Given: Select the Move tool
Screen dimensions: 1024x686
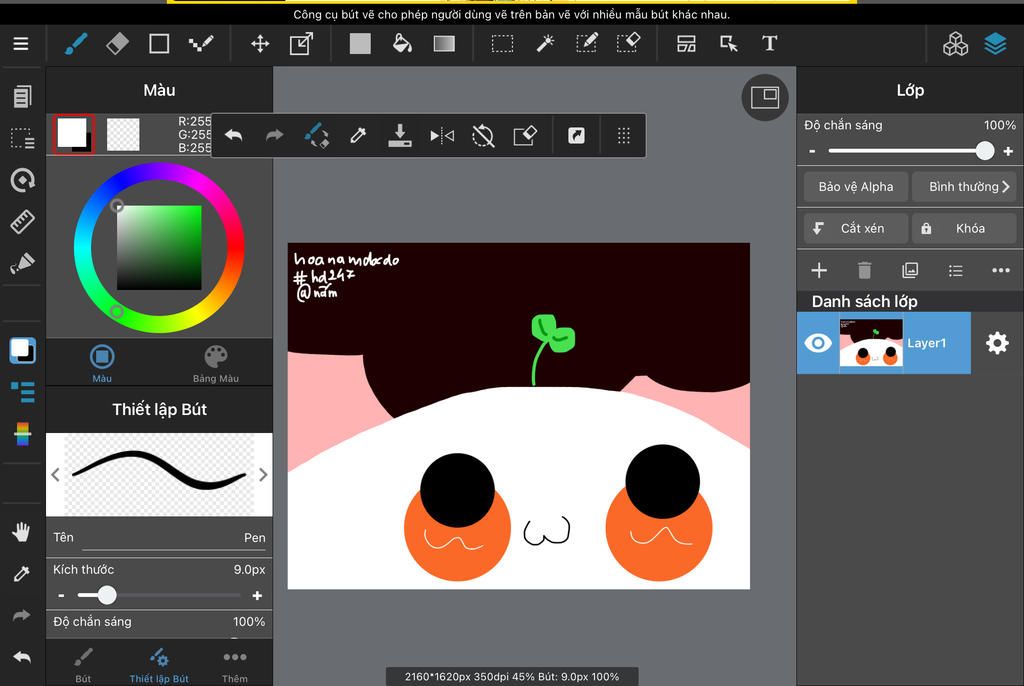Looking at the screenshot, I should click(x=260, y=44).
